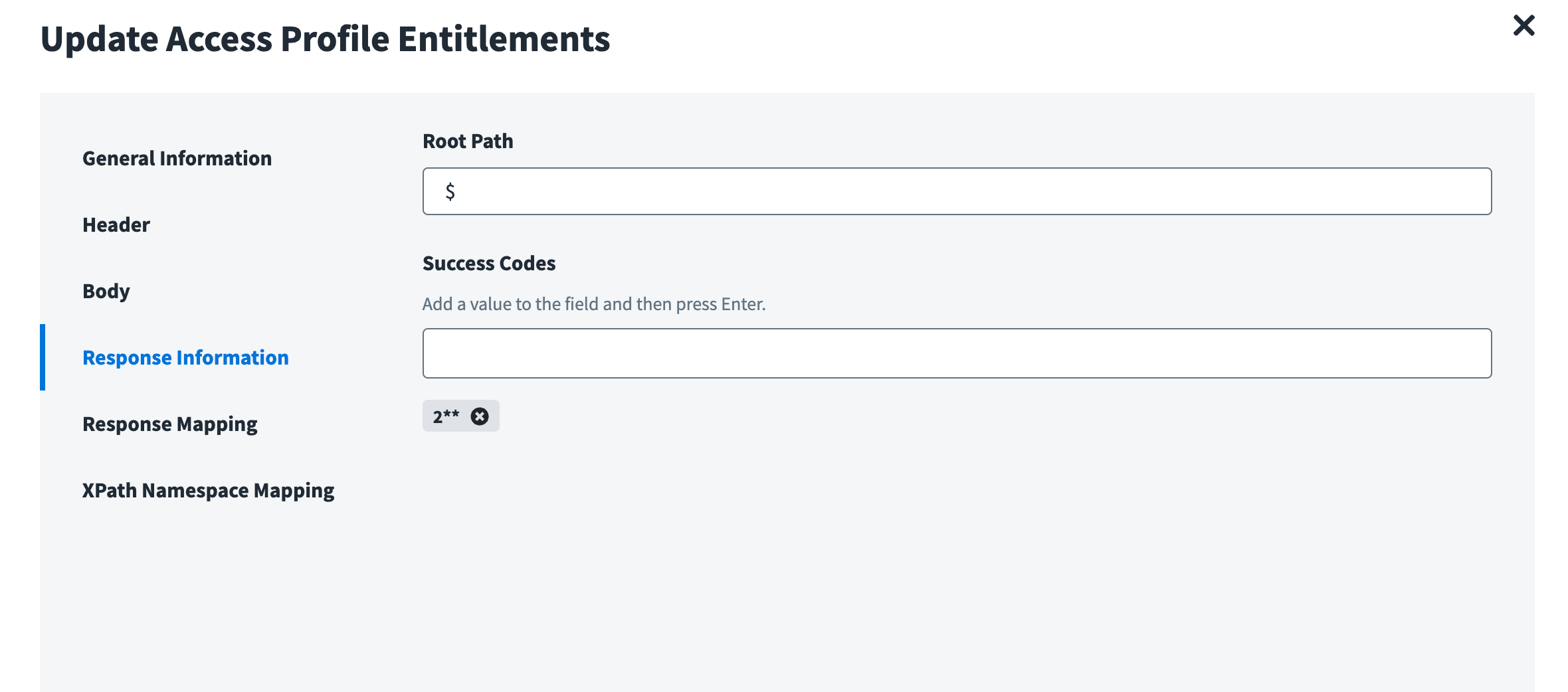The image size is (1568, 692).
Task: Open the General Information section
Action: click(177, 159)
